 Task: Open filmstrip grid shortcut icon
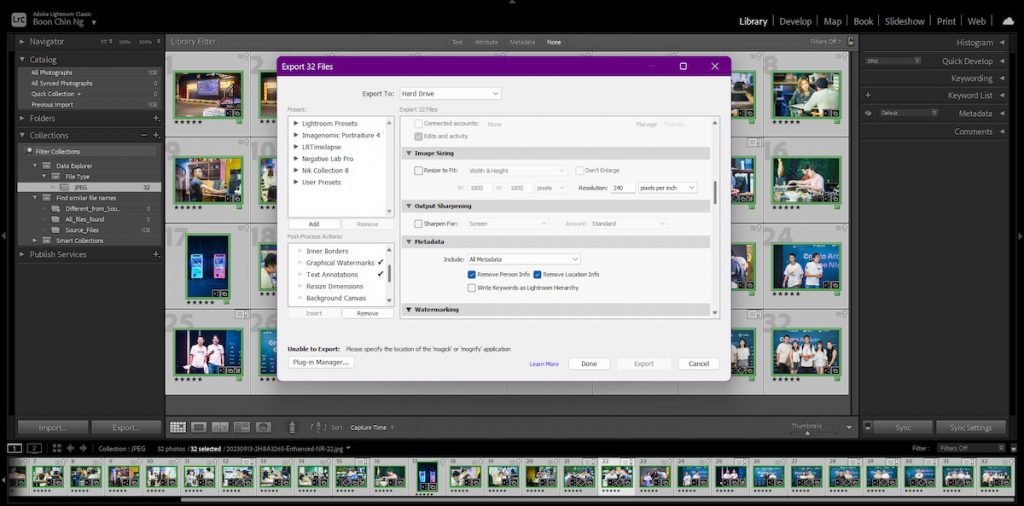coord(57,448)
